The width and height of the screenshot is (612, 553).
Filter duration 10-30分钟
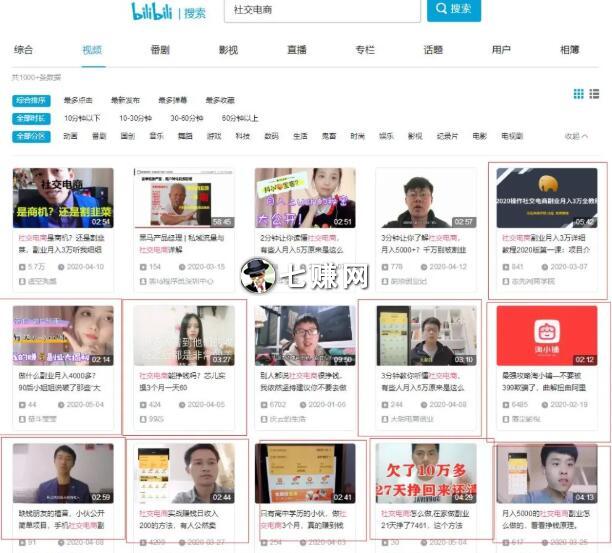(x=135, y=118)
